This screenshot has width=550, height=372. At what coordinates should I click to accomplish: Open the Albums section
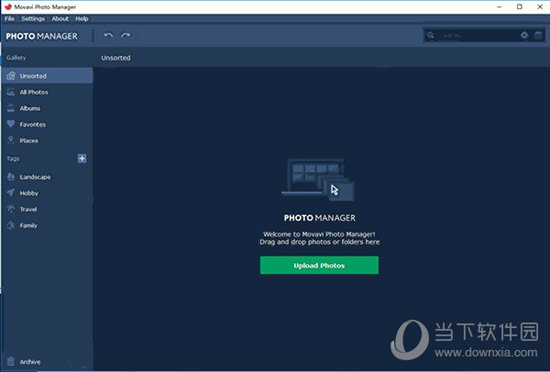coord(47,108)
